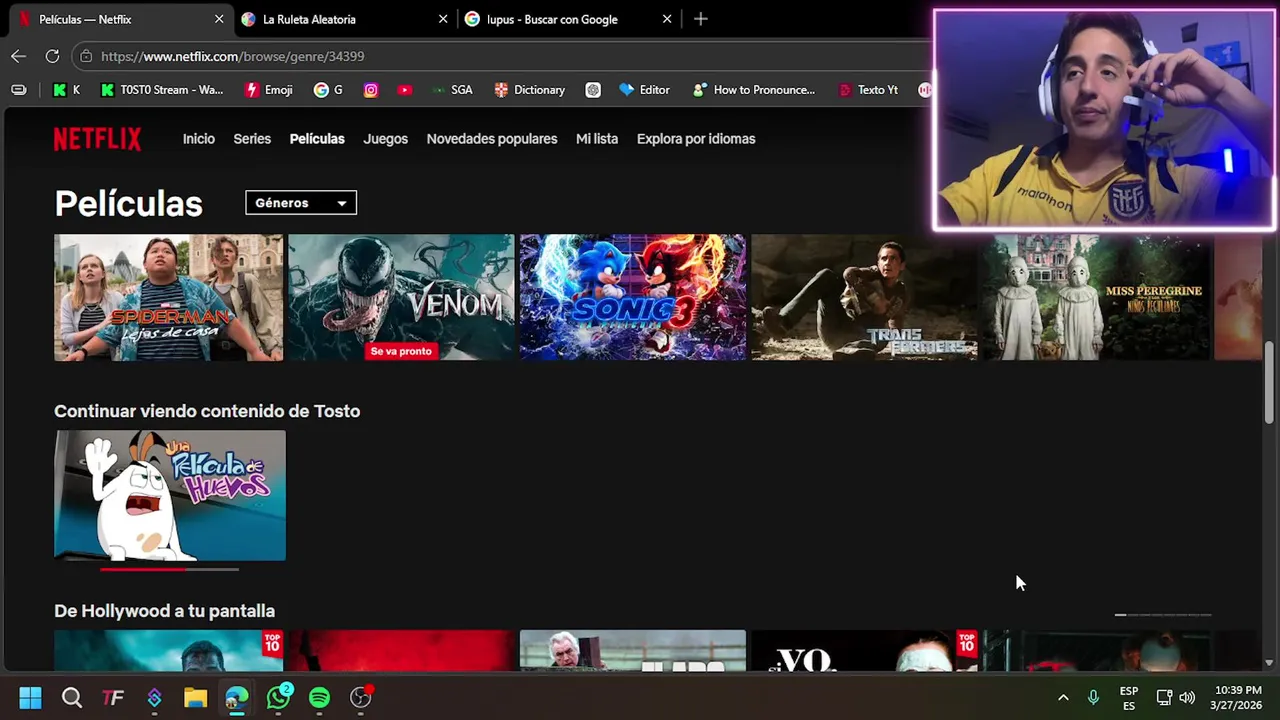This screenshot has width=1280, height=720.
Task: Select Películas in Netflix navigation
Action: point(317,139)
